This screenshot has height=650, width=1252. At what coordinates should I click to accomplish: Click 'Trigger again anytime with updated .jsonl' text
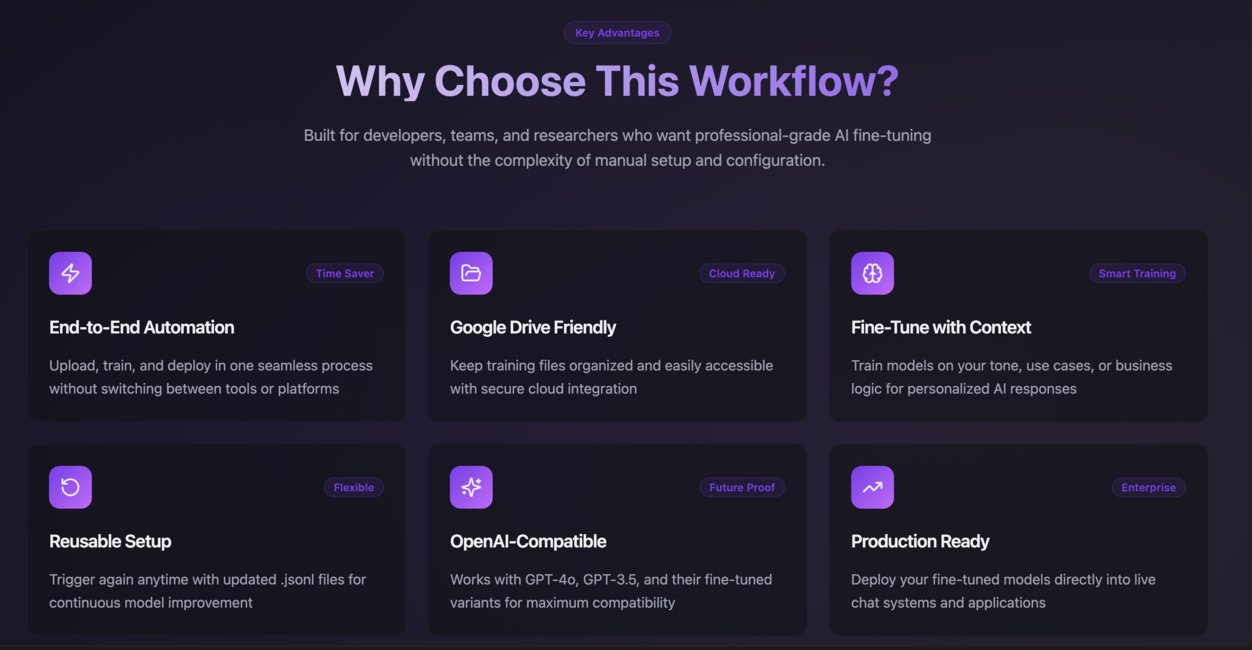pos(208,591)
